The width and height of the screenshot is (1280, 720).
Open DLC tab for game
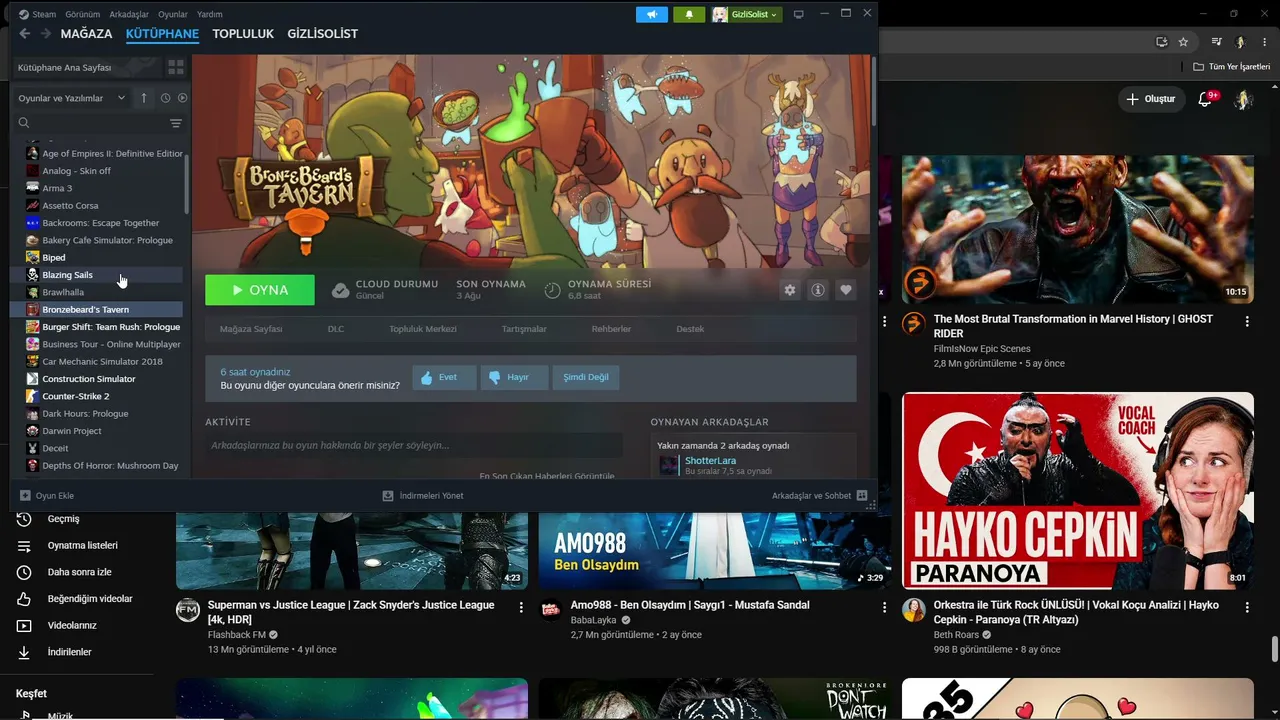[x=336, y=329]
